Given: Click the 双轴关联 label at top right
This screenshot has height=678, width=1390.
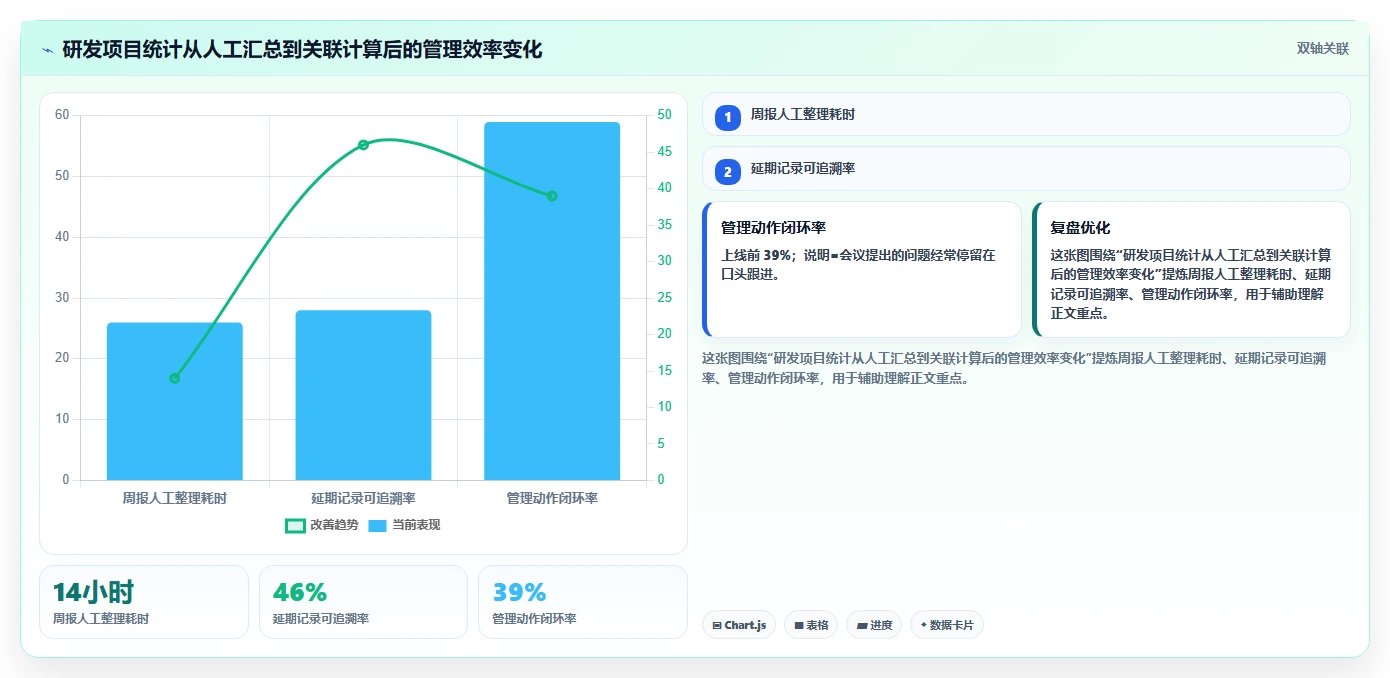Looking at the screenshot, I should [x=1323, y=49].
